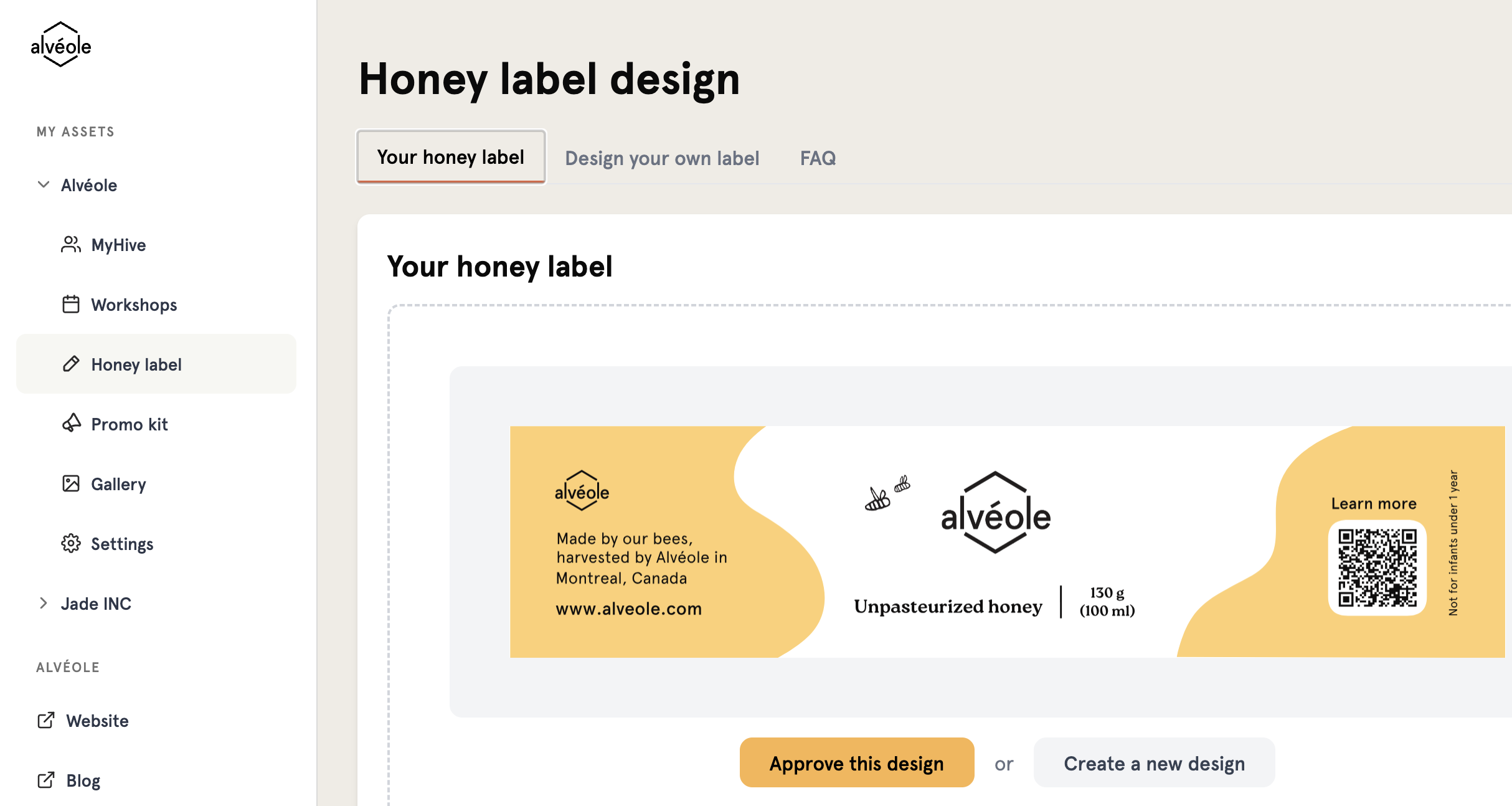
Task: Click www.alveole.com text on label
Action: click(x=629, y=609)
